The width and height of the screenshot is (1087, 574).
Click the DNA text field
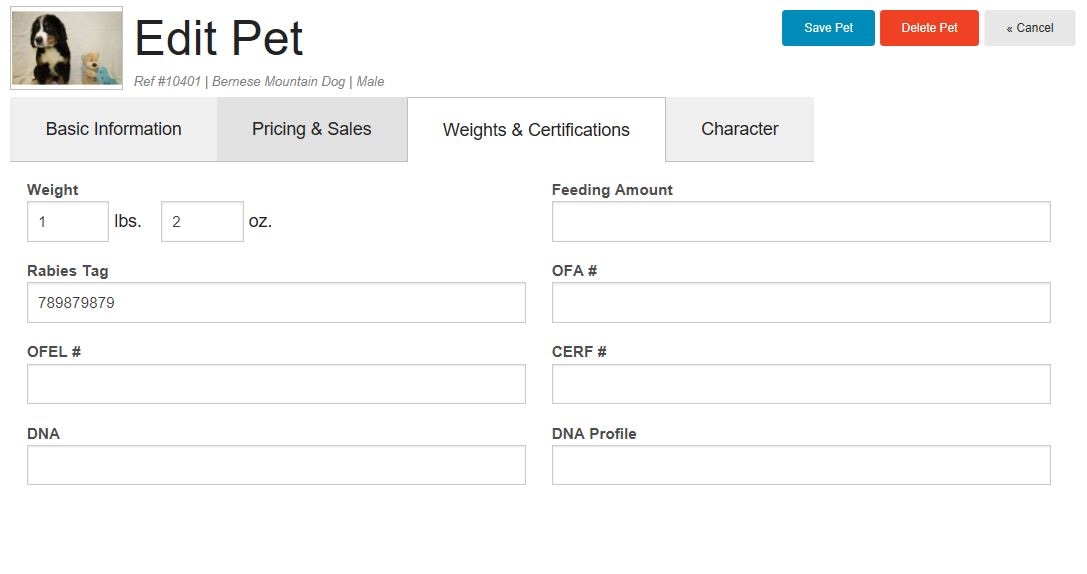277,465
